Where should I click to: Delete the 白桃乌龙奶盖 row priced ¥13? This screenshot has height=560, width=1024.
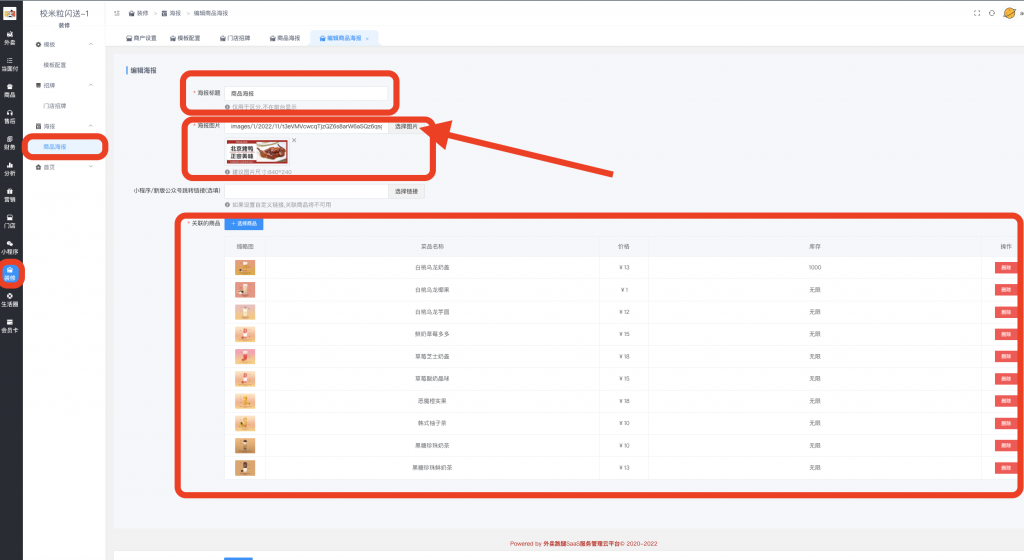[1004, 267]
